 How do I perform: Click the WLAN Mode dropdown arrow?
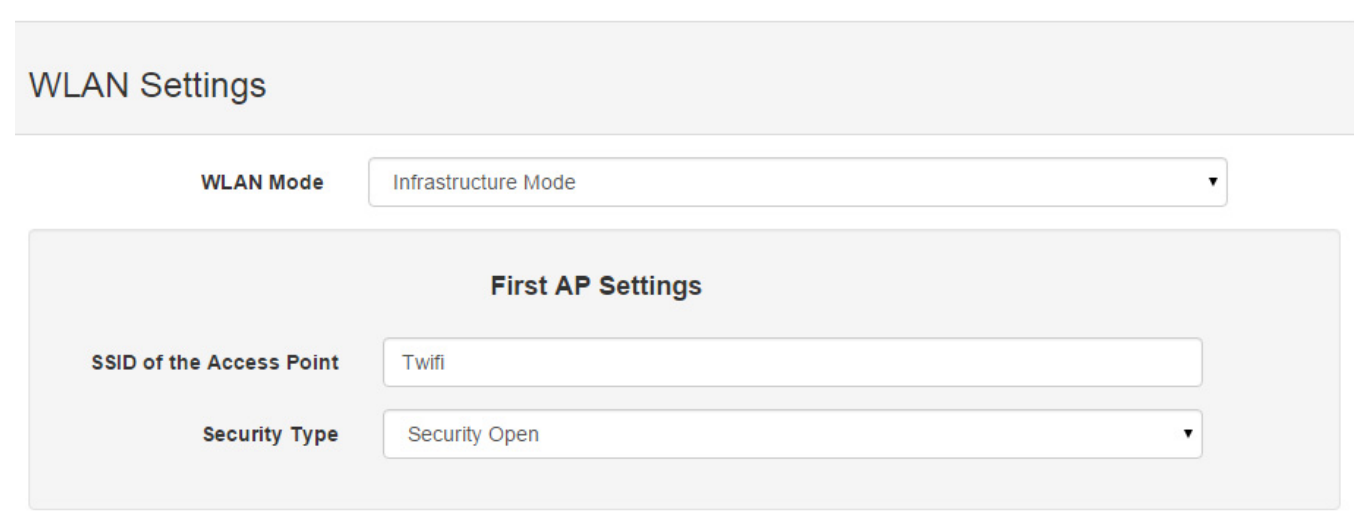1211,183
